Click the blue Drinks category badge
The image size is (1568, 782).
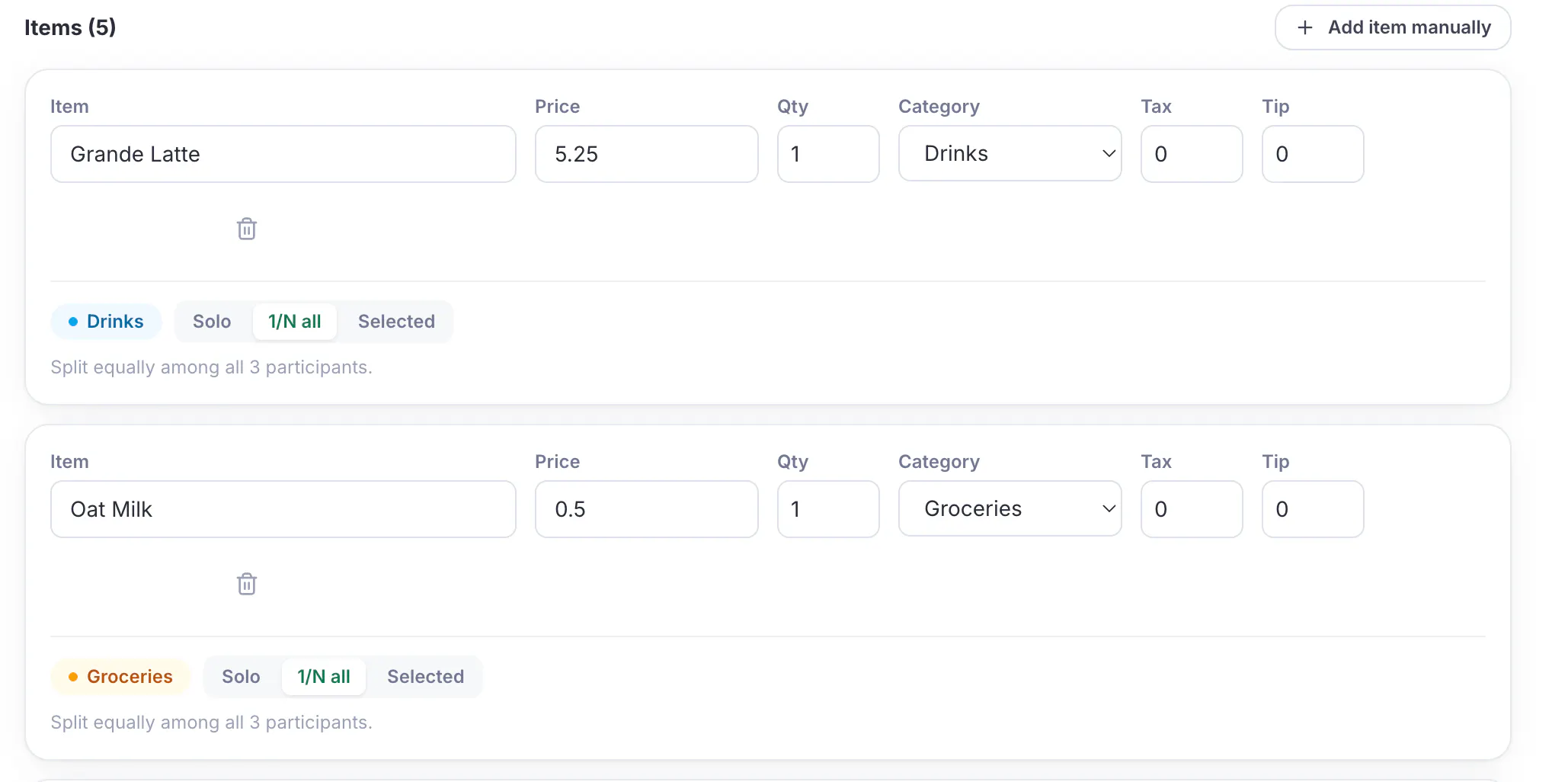click(107, 322)
